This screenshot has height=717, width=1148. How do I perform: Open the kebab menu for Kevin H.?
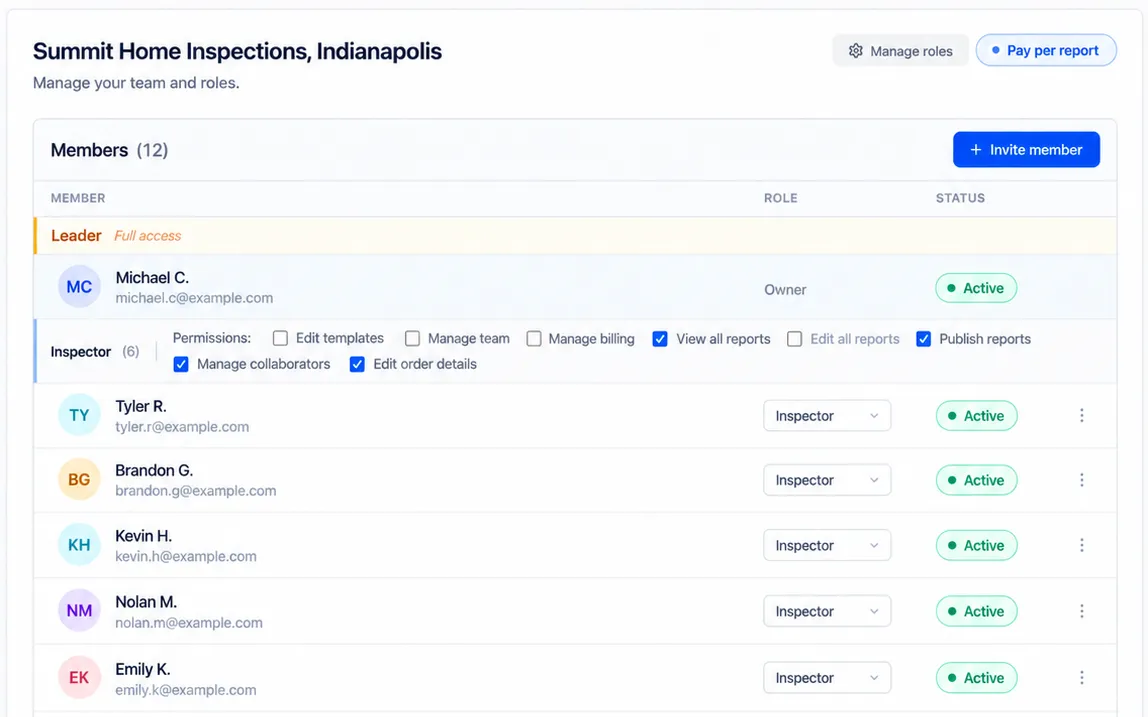tap(1081, 545)
